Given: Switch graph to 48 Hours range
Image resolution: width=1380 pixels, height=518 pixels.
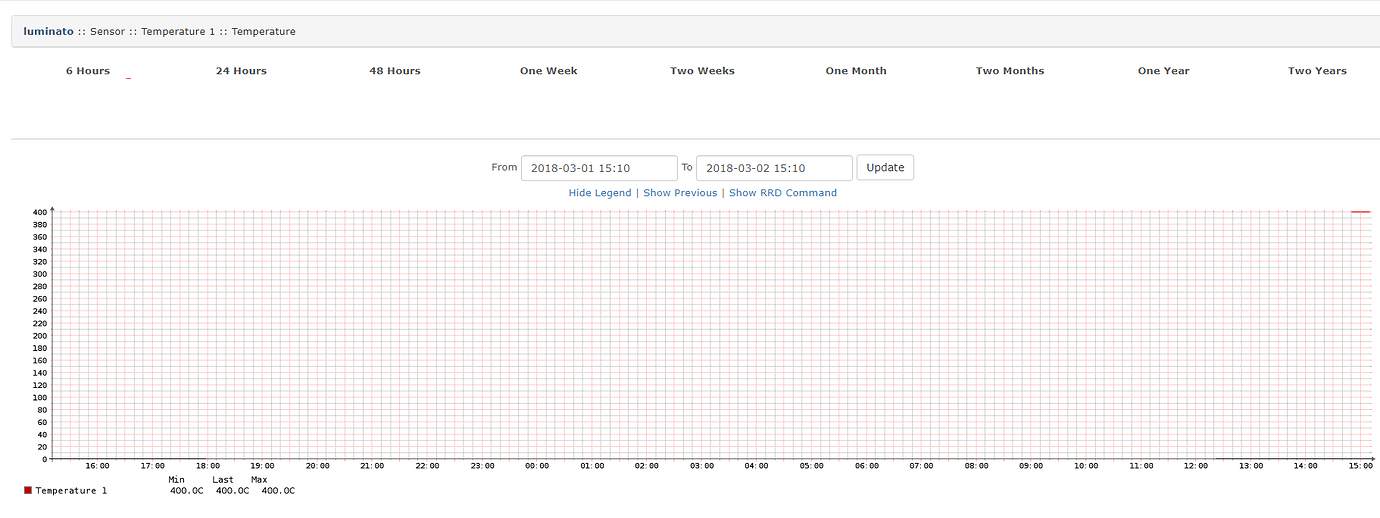Looking at the screenshot, I should click(x=395, y=71).
